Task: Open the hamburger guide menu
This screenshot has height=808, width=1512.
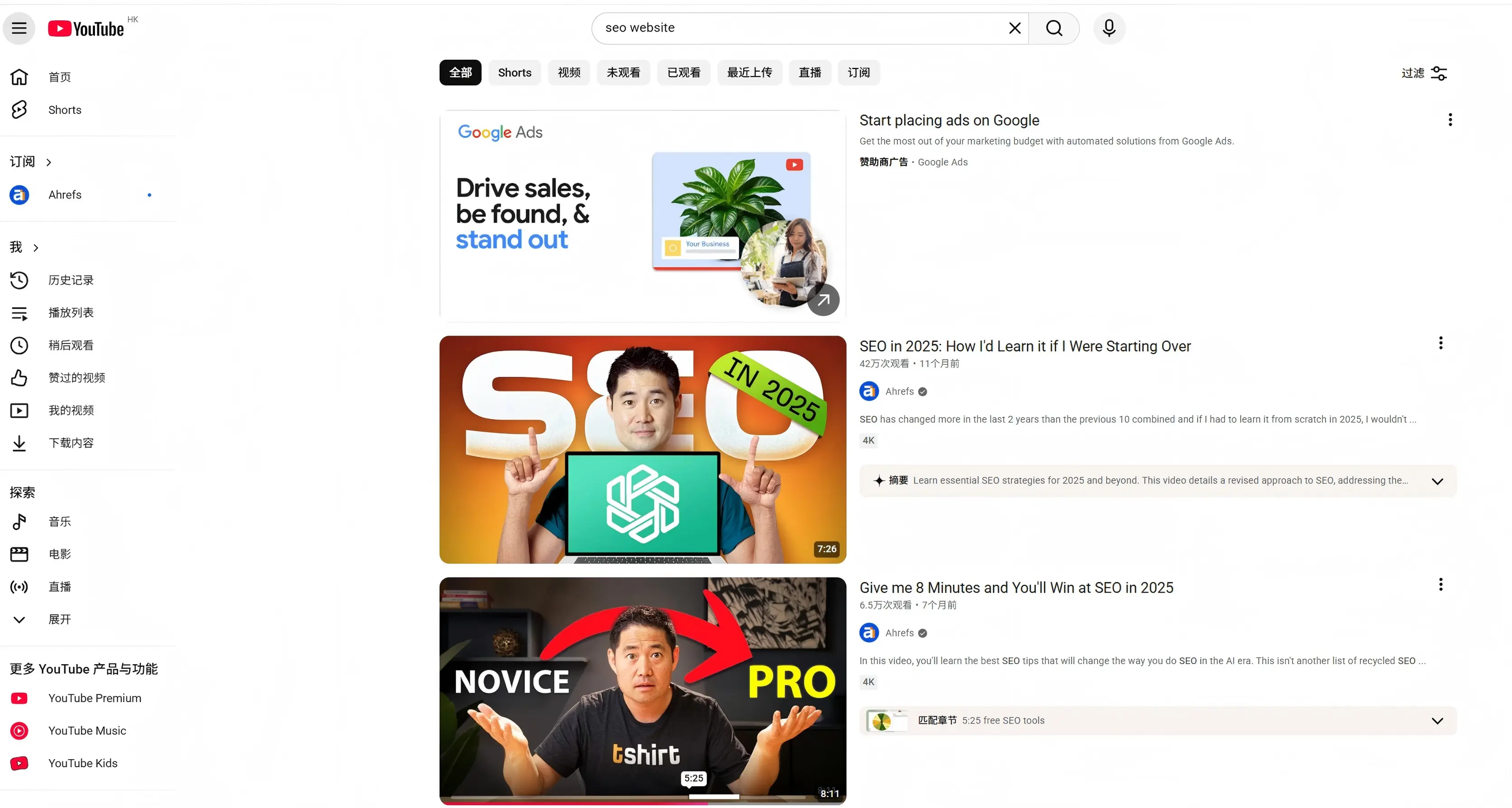Action: 19,28
